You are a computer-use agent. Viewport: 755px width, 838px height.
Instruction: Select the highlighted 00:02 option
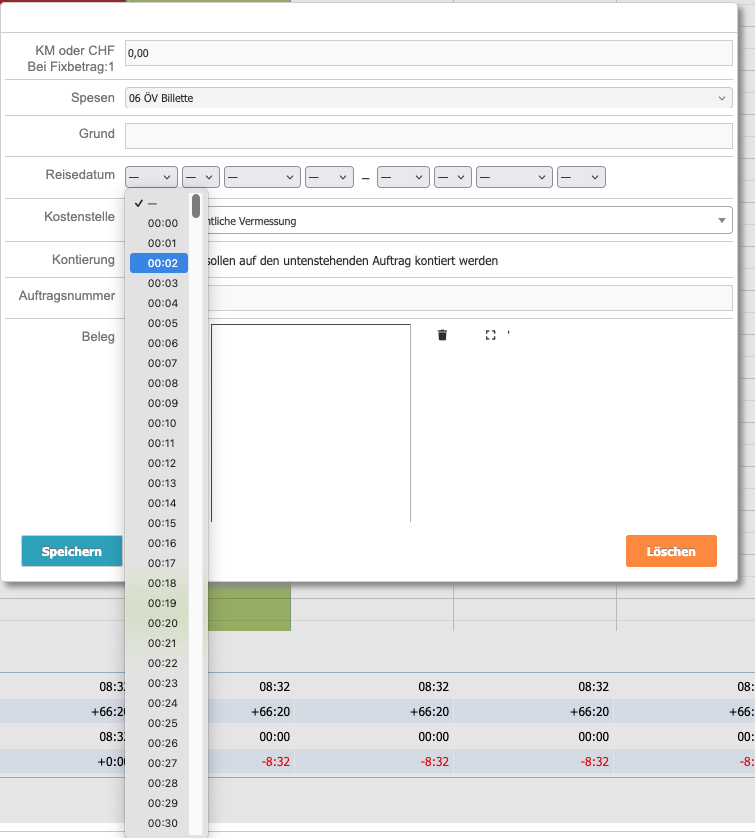pyautogui.click(x=160, y=263)
